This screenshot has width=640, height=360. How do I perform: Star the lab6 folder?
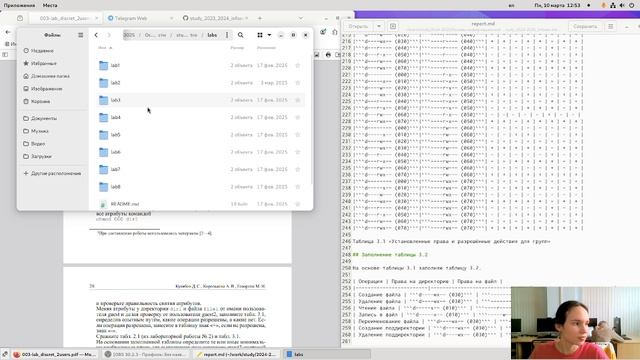[298, 152]
